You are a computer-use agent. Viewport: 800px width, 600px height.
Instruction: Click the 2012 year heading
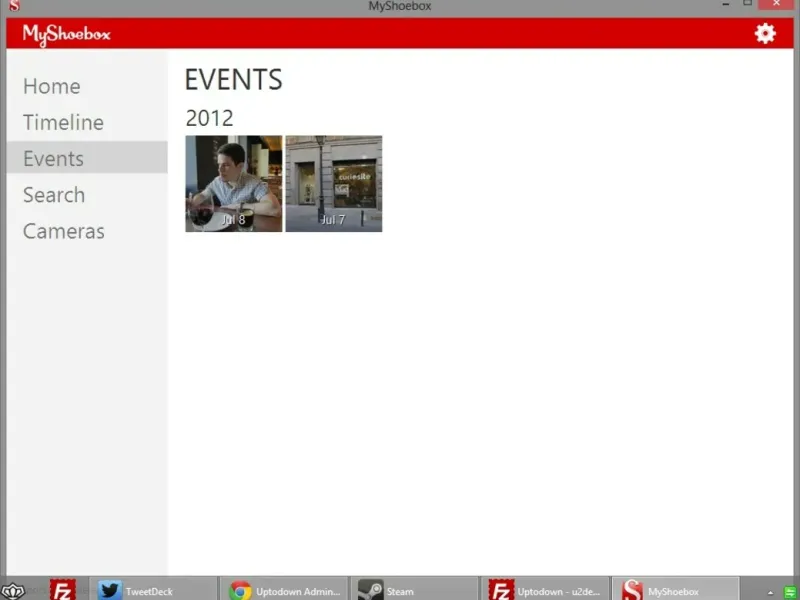click(x=210, y=118)
